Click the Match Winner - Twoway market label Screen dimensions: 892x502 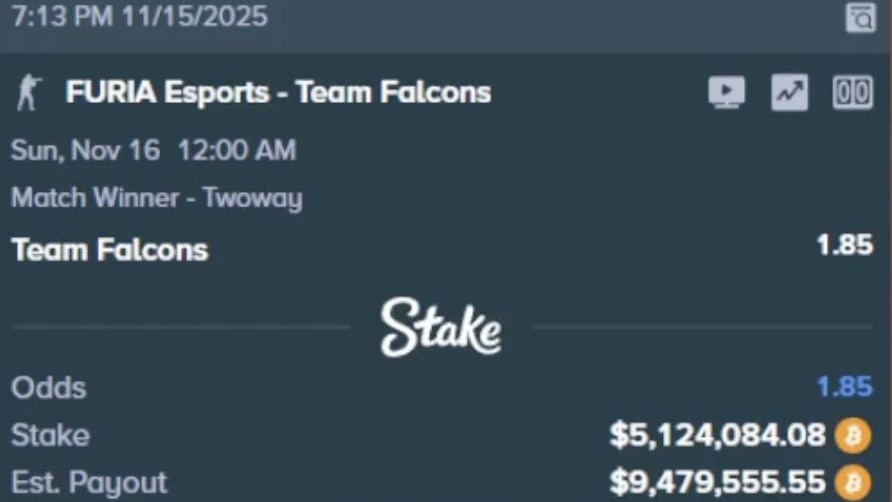[x=156, y=197]
